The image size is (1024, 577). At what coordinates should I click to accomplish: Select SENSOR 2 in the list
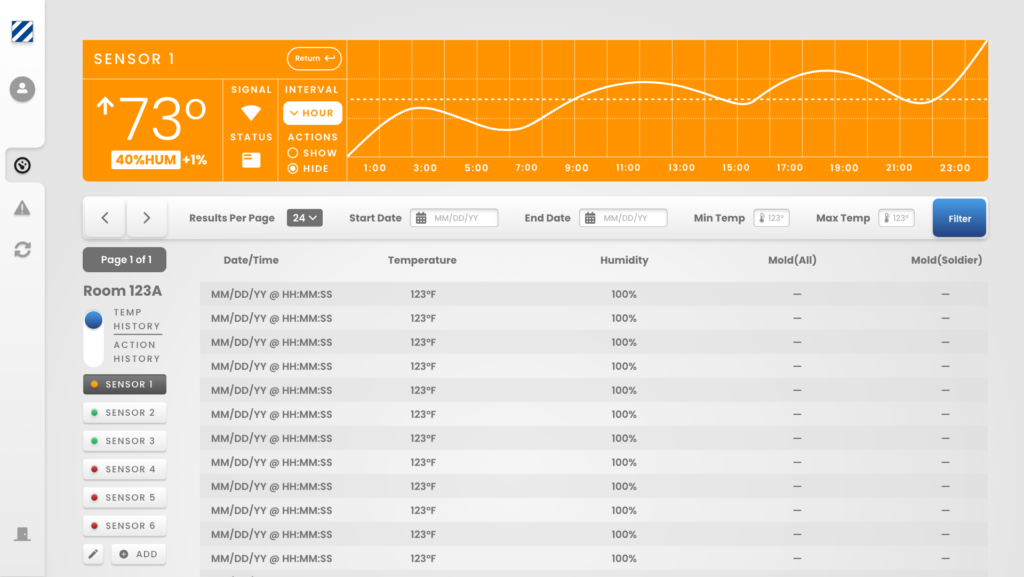(x=124, y=413)
